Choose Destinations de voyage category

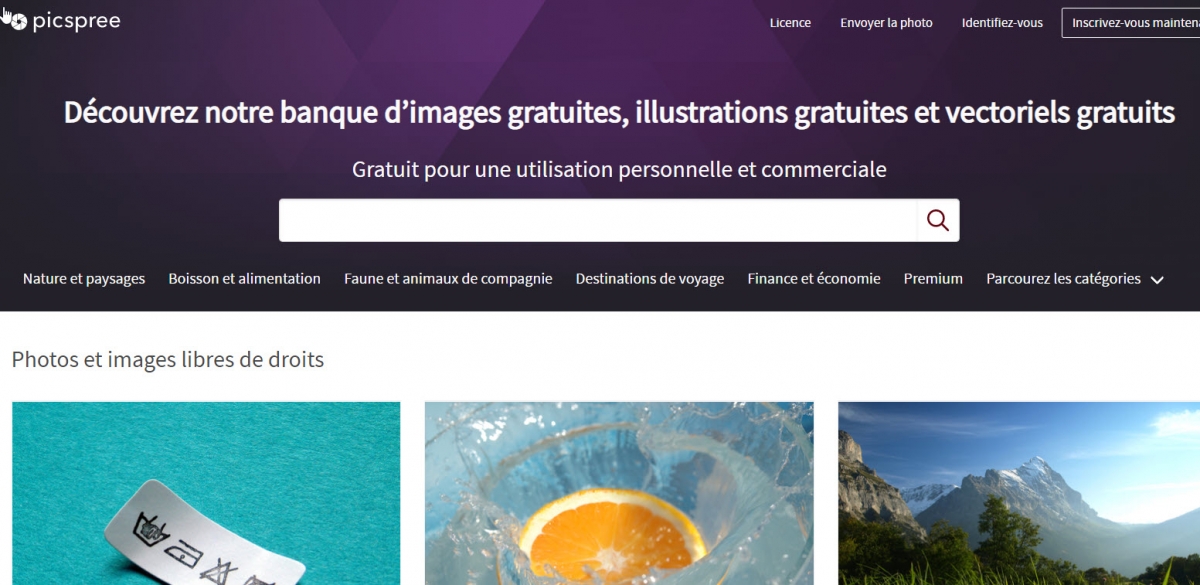650,279
